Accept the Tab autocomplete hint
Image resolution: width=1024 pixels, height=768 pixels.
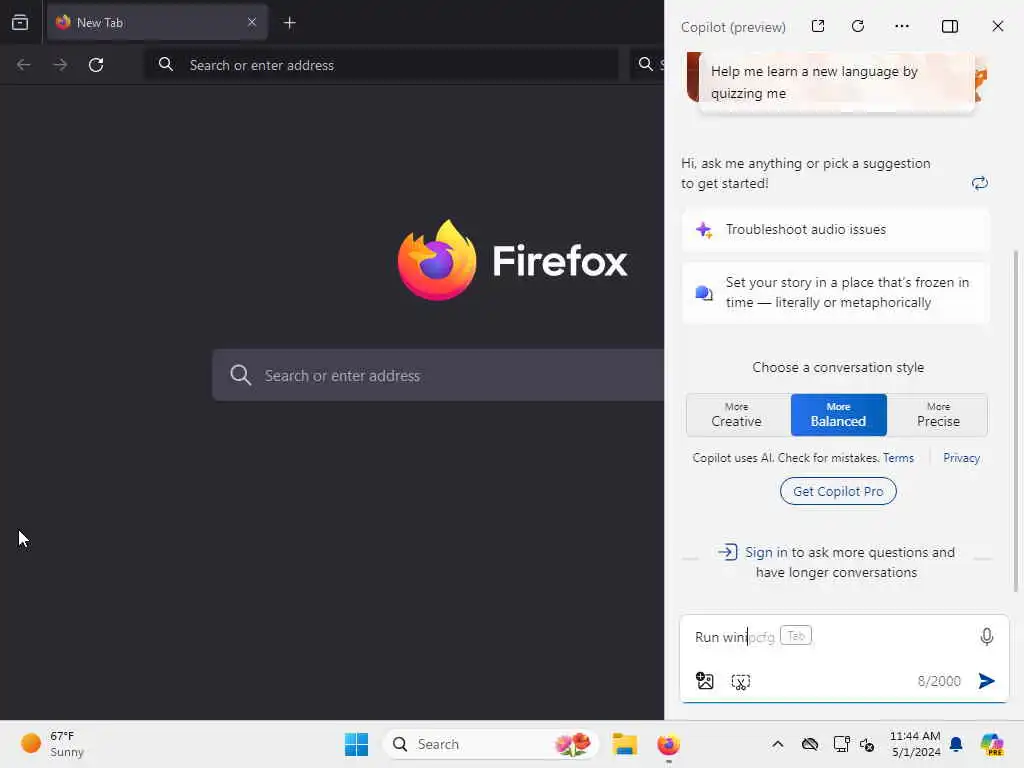[795, 635]
